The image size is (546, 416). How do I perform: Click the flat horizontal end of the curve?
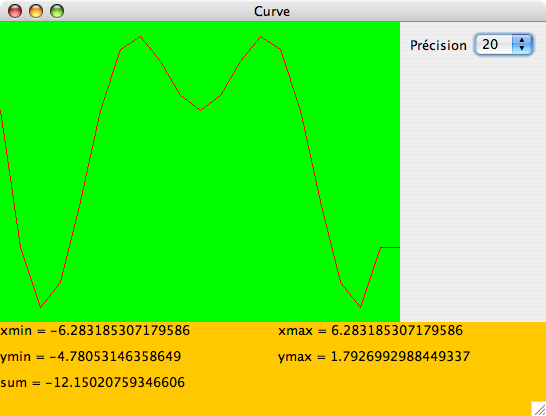coord(390,248)
